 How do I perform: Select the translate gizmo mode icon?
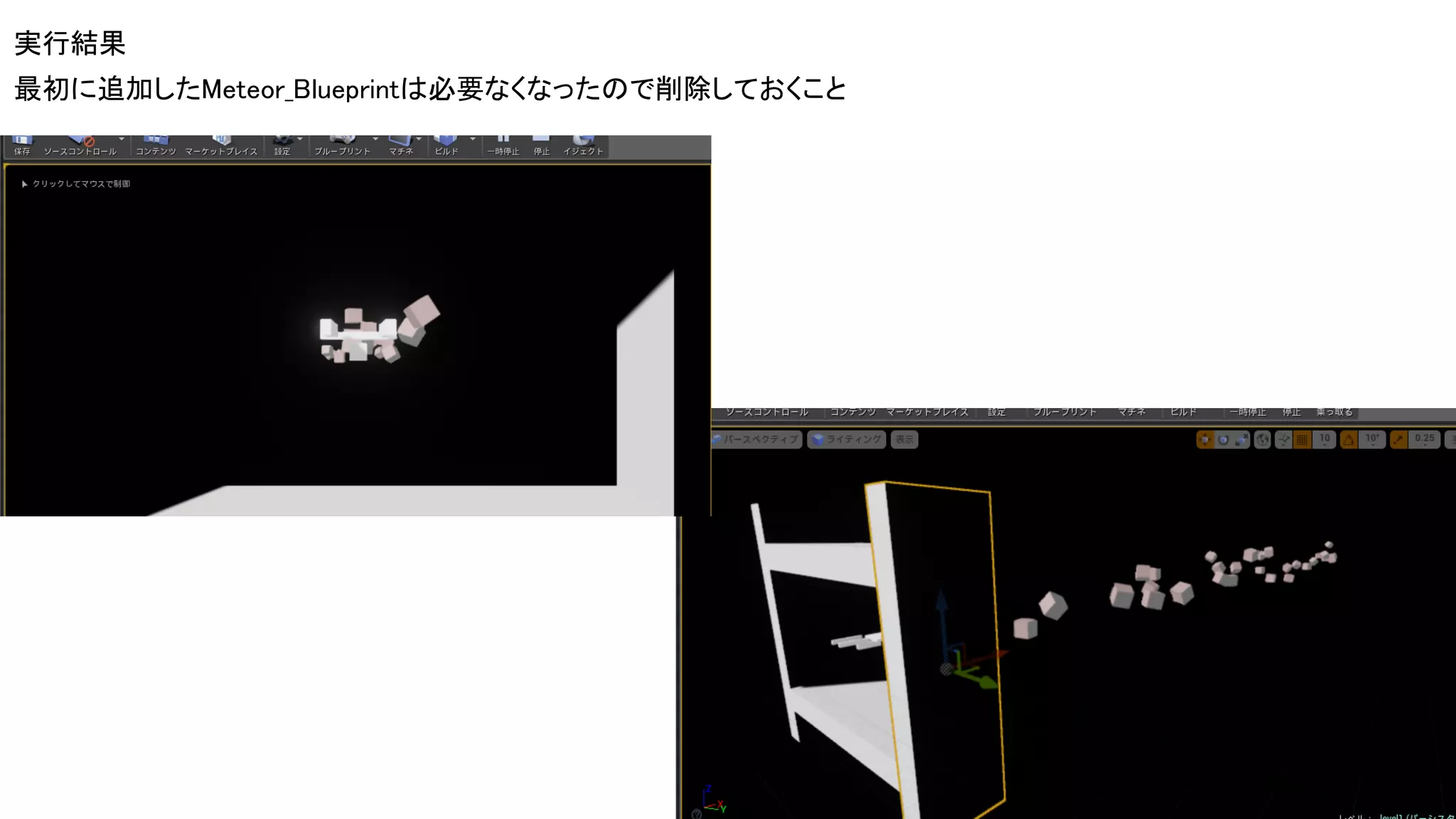coord(1205,440)
